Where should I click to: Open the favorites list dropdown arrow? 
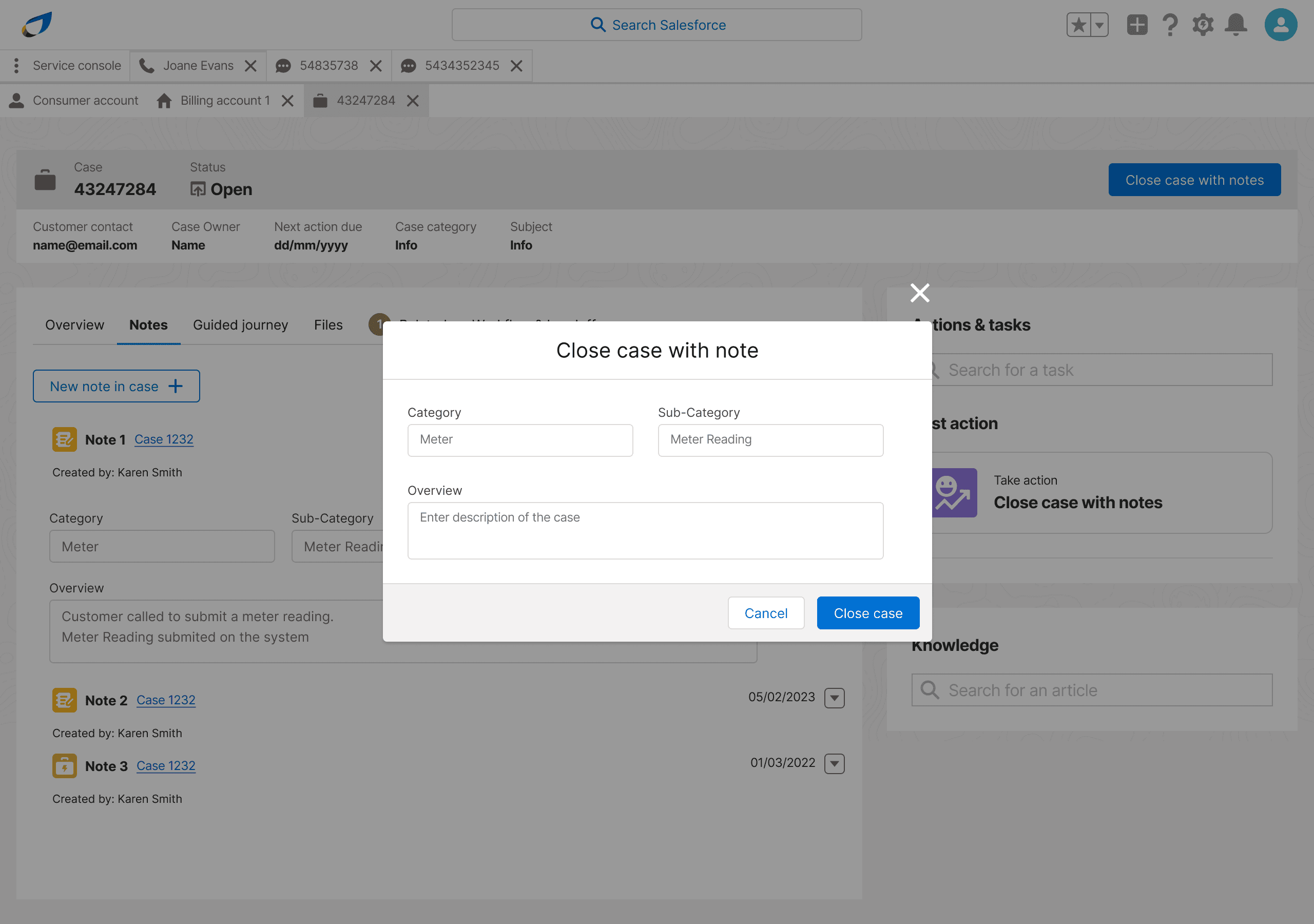tap(1099, 25)
